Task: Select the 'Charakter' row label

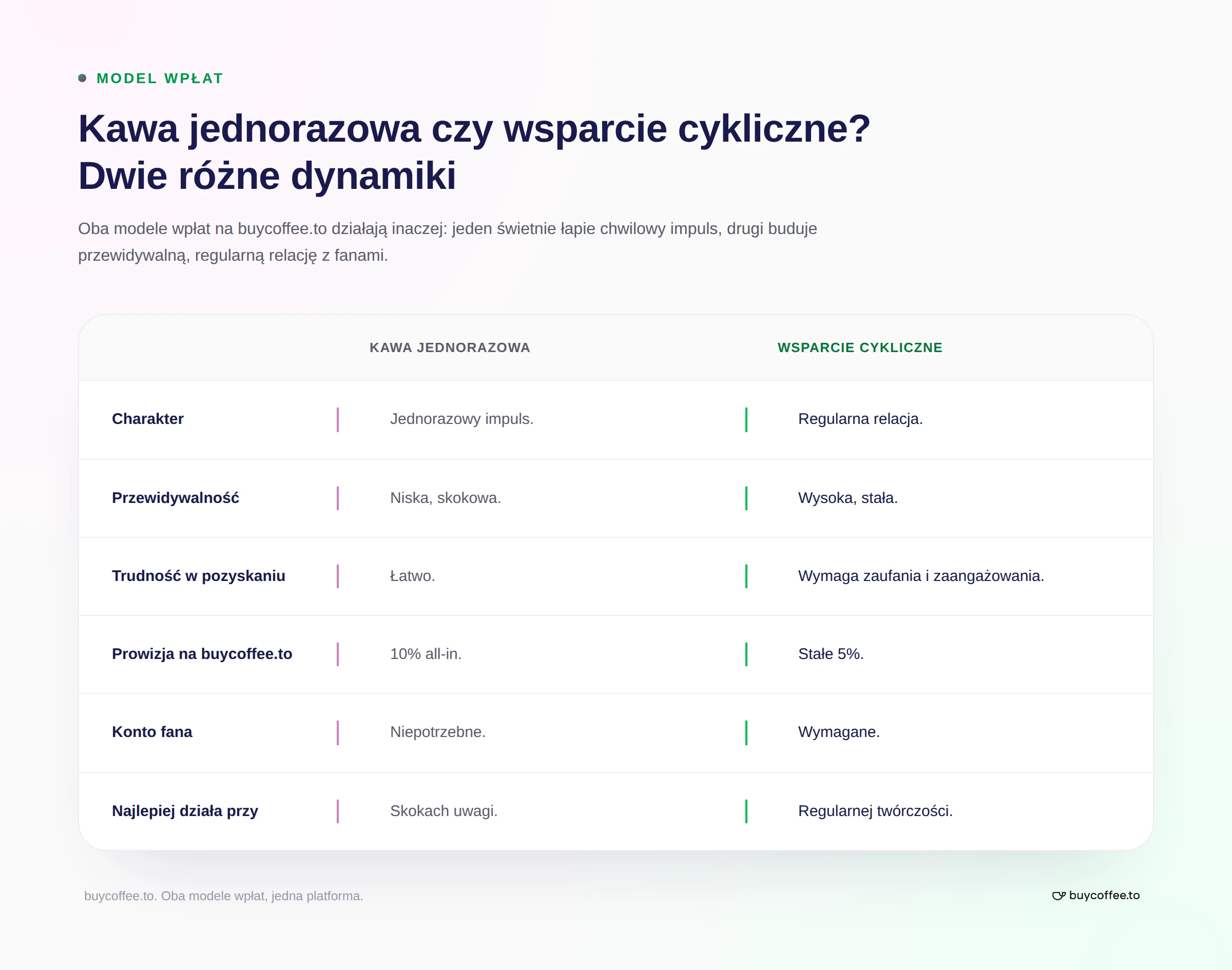Action: point(148,419)
